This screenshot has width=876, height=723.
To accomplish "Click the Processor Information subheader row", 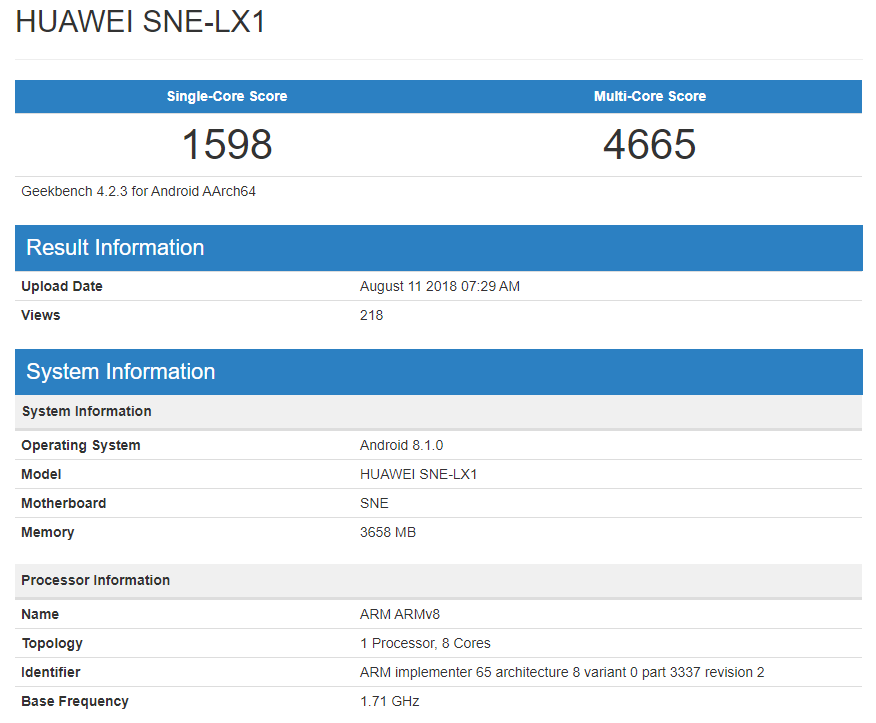I will [x=439, y=581].
